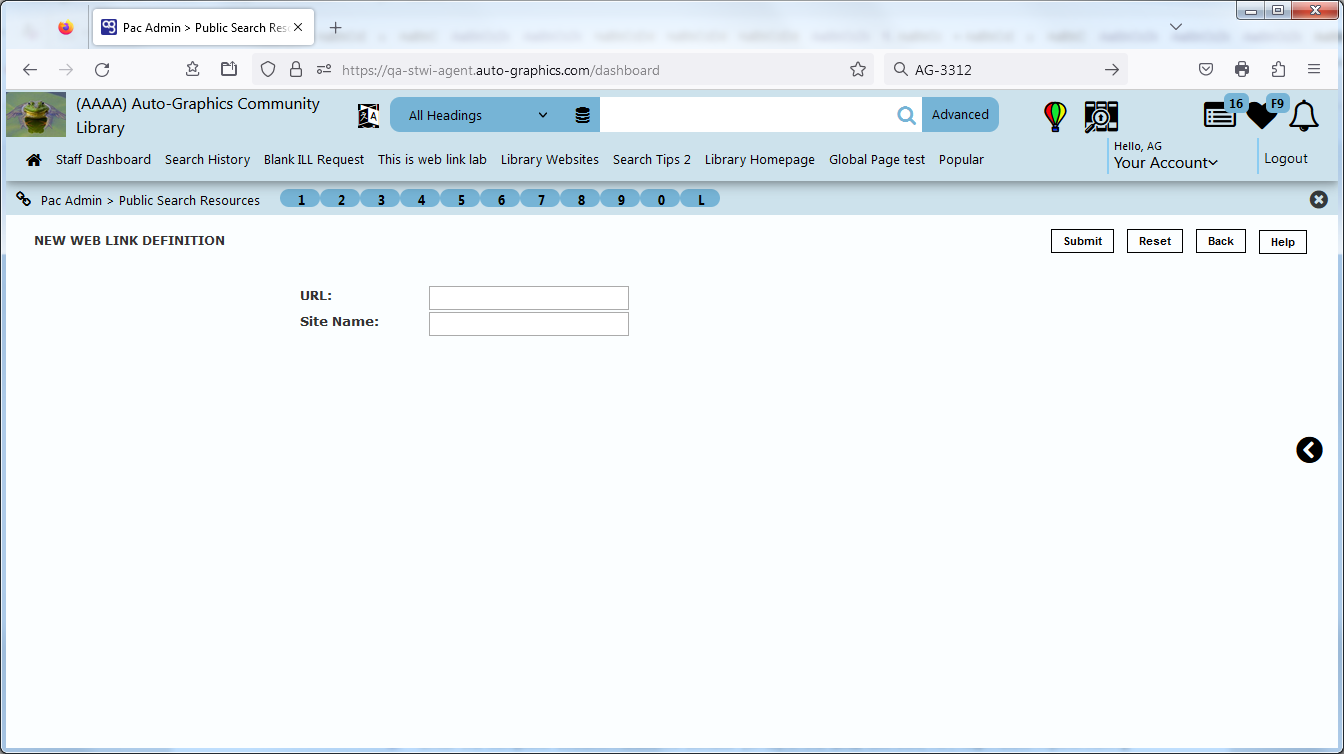The image size is (1344, 754).
Task: Open Firefox extensions puzzle icon
Action: pos(1278,69)
